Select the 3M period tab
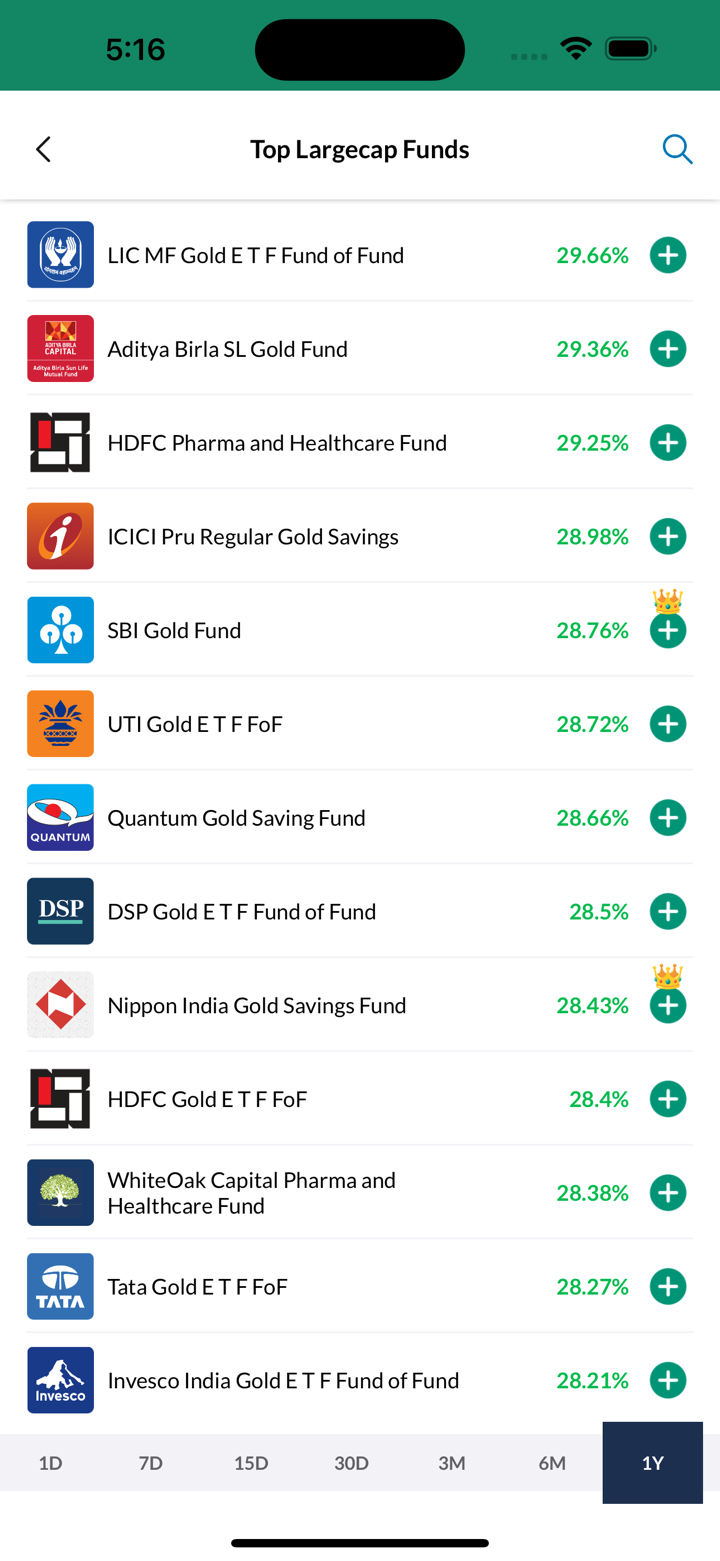The image size is (720, 1561). pos(452,1463)
